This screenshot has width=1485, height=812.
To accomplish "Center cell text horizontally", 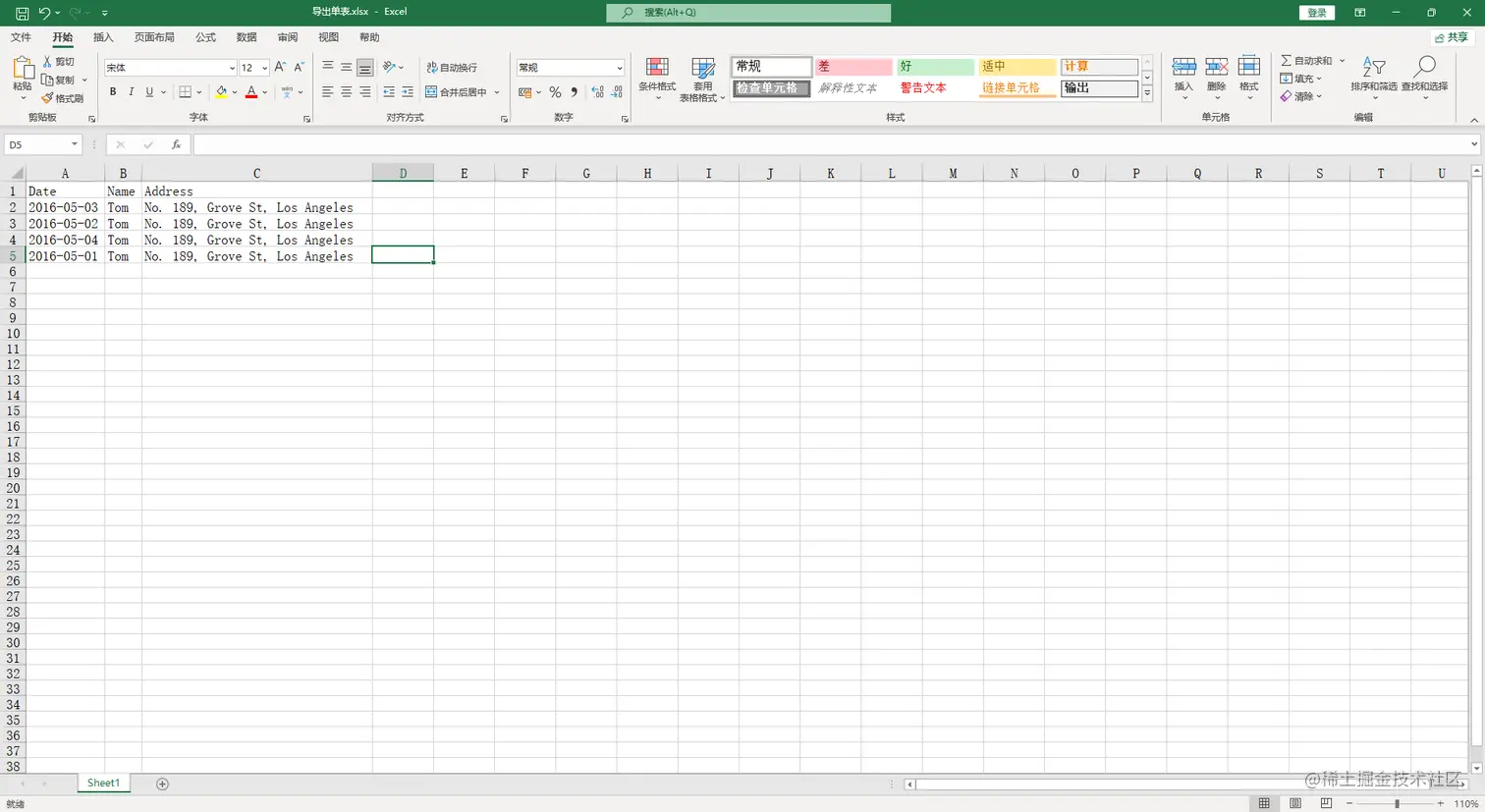I will coord(347,92).
